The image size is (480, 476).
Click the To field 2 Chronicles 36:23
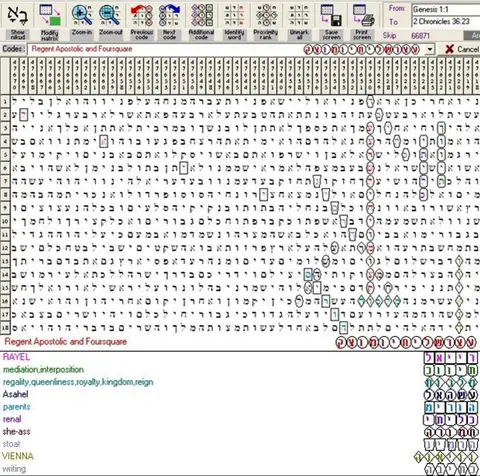[x=445, y=21]
